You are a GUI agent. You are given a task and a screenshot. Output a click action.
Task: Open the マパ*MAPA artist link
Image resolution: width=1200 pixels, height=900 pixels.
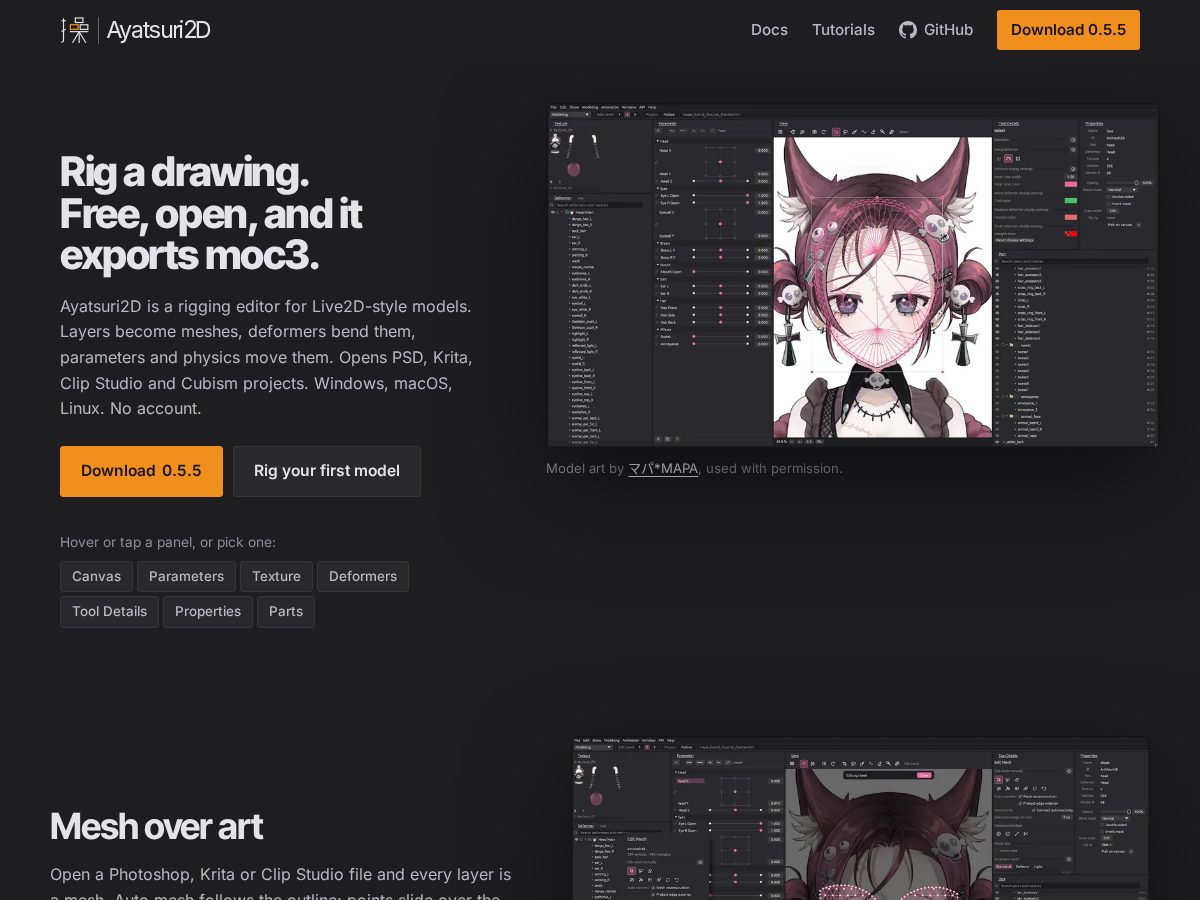pos(663,468)
